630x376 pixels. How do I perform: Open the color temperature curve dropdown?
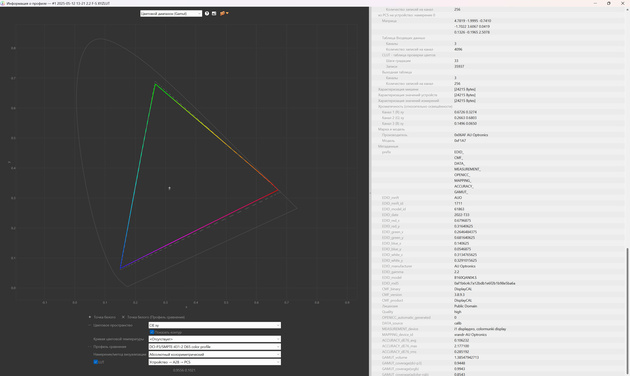point(215,339)
